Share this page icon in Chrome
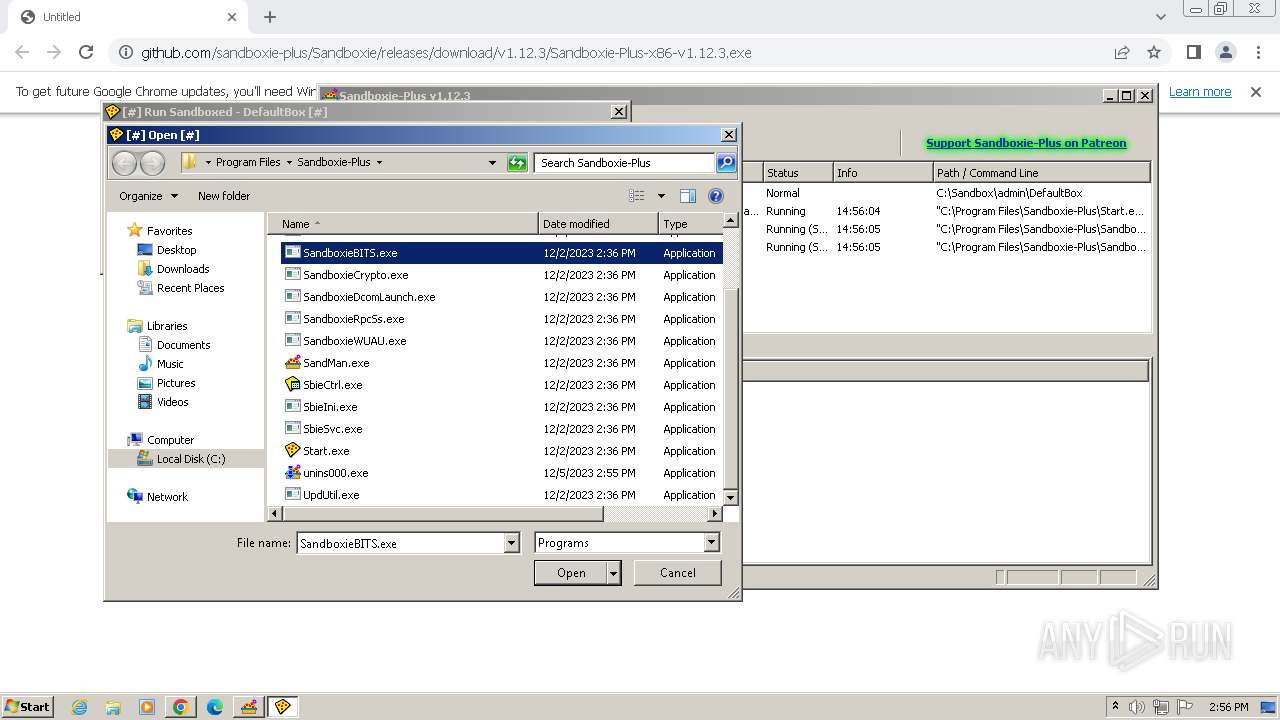1280x720 pixels. coord(1122,52)
